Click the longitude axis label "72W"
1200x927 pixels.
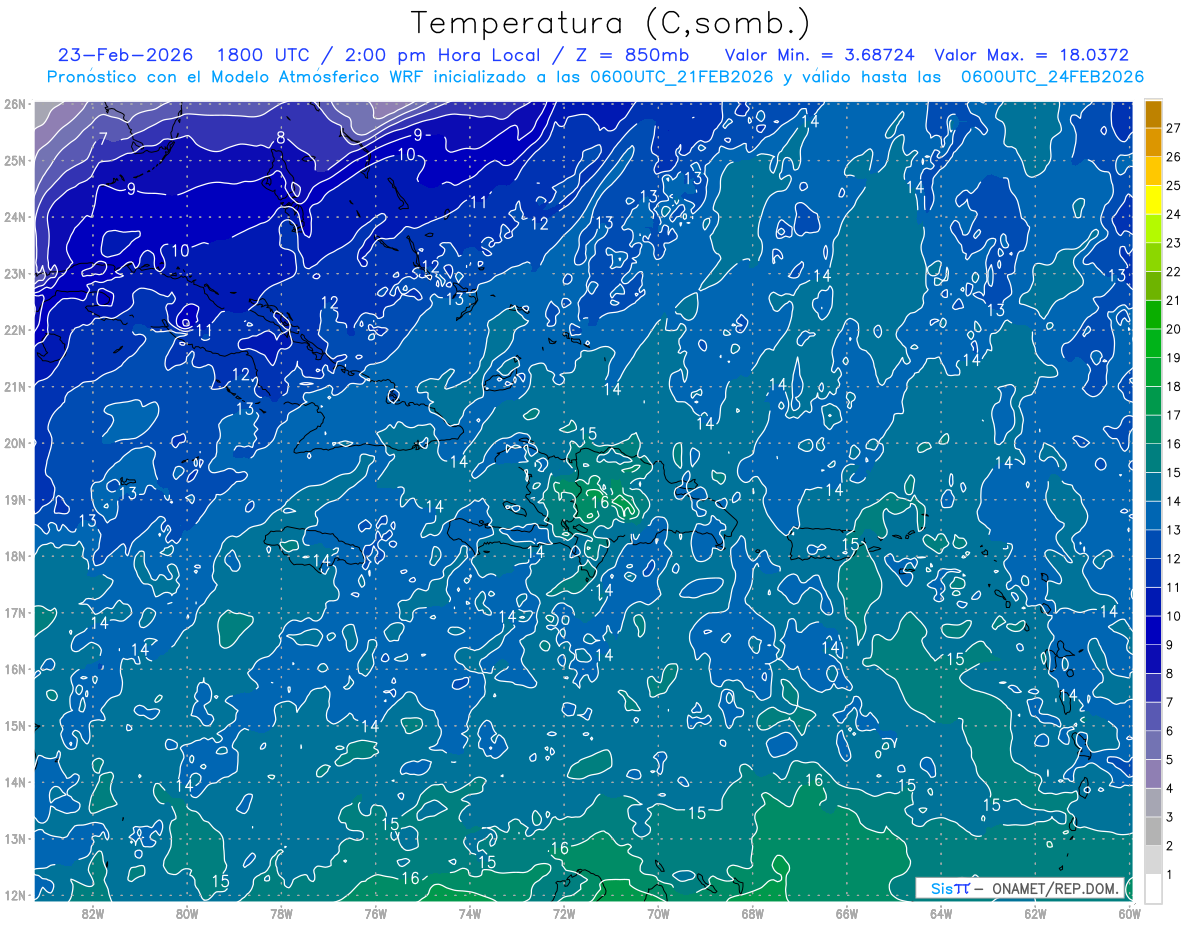point(564,912)
